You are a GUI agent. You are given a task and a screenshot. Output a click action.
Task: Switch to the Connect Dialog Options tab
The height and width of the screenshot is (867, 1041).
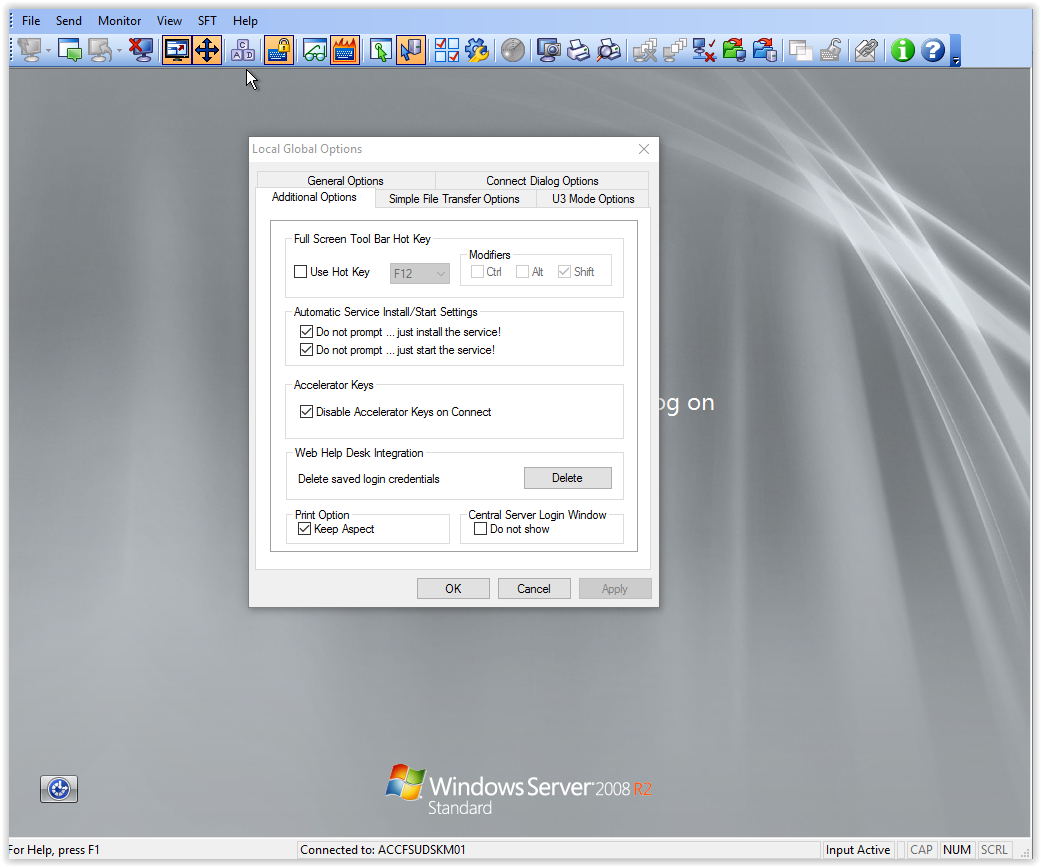[542, 181]
